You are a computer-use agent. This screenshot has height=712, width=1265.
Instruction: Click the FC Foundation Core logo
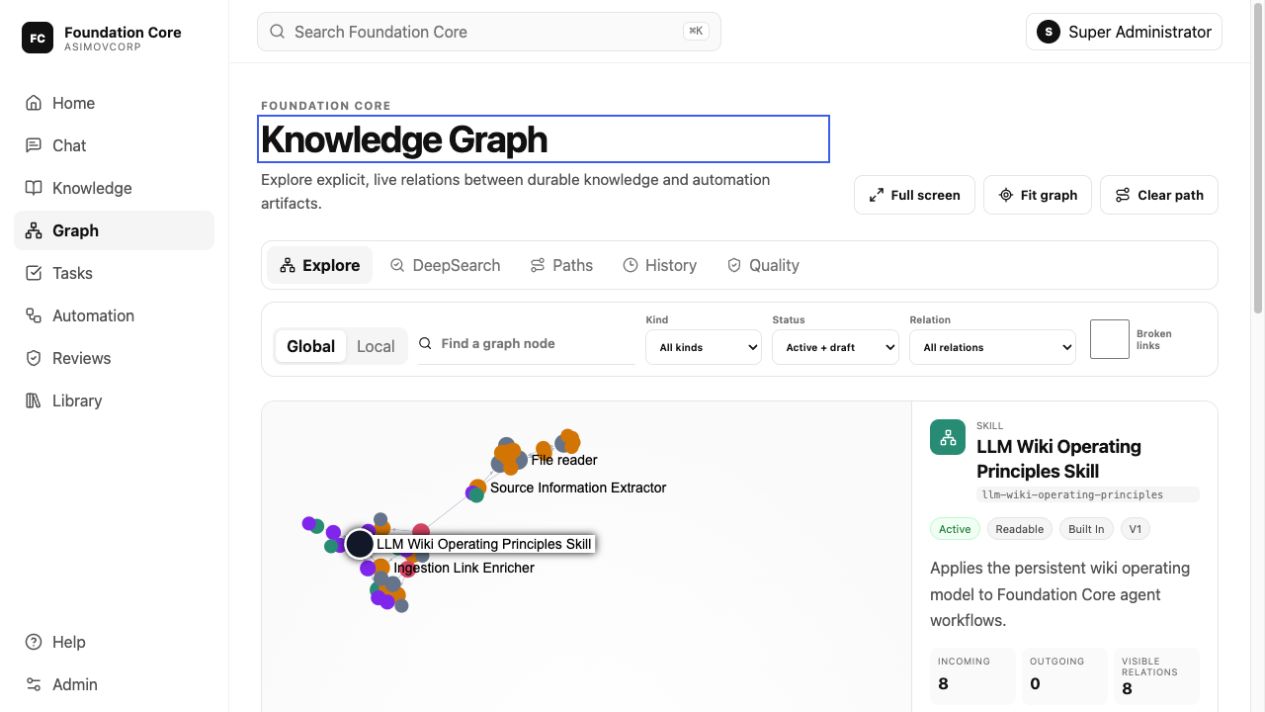pos(37,38)
